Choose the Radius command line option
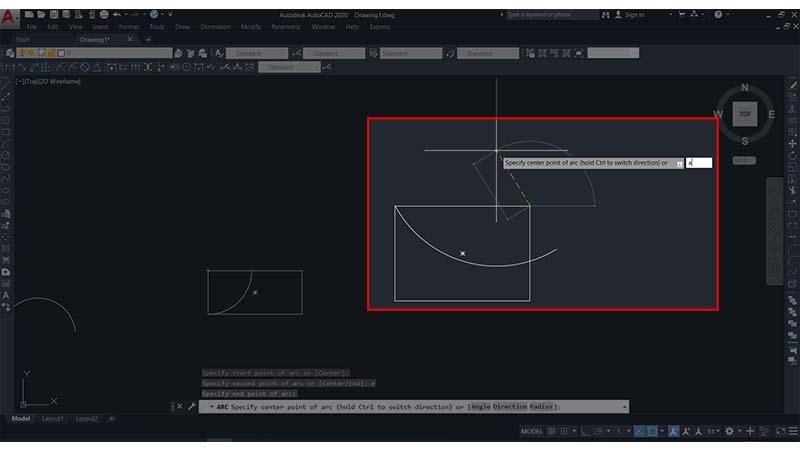This screenshot has width=800, height=450. tap(541, 407)
